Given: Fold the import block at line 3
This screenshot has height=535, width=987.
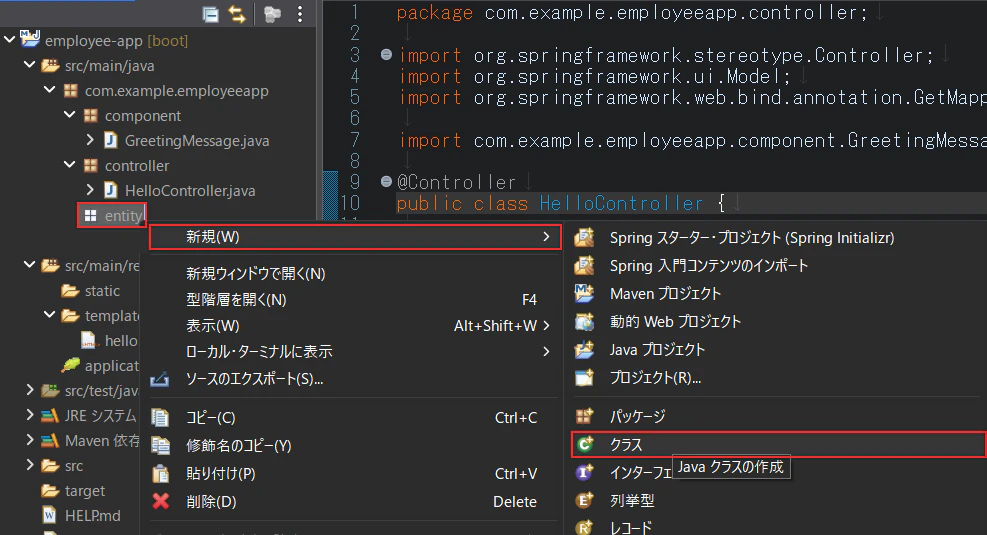Looking at the screenshot, I should tap(386, 55).
